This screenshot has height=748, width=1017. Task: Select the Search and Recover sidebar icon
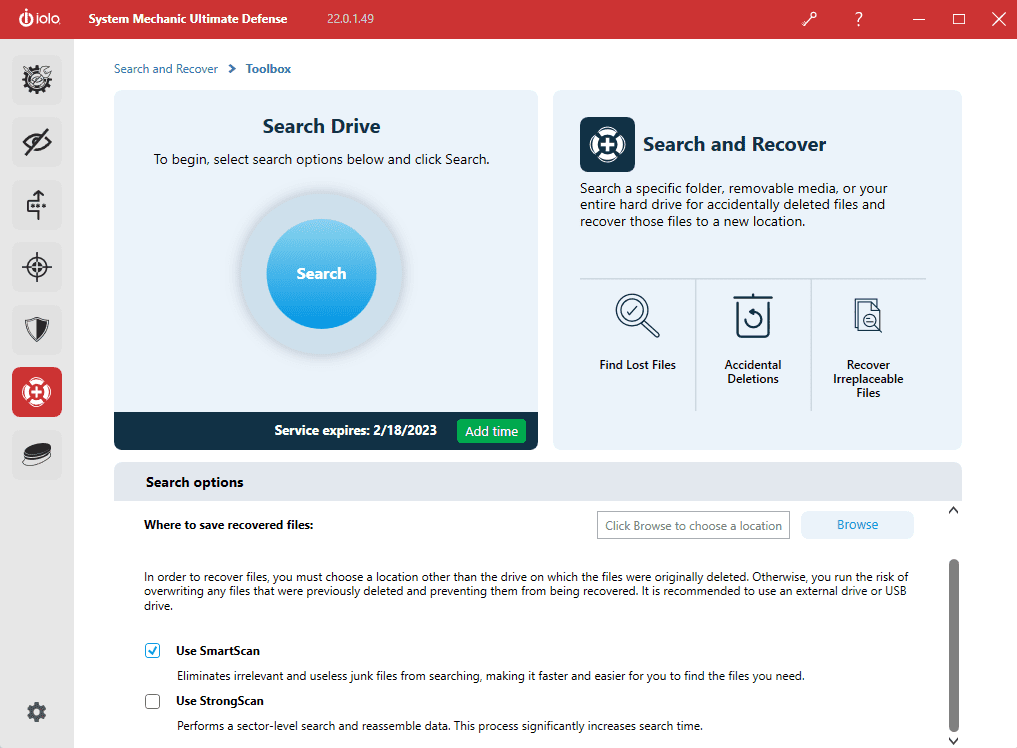point(37,392)
